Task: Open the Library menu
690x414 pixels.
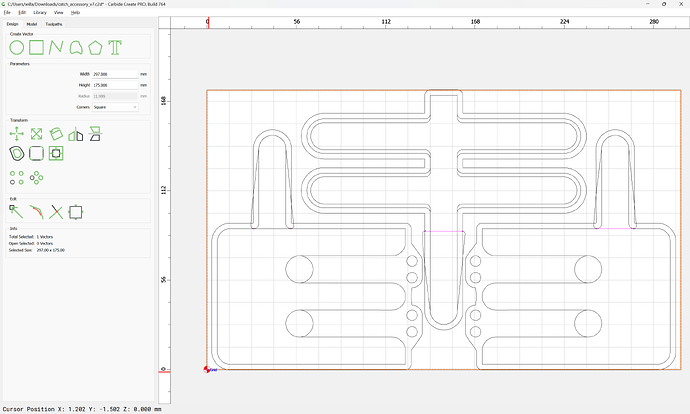Action: (40, 13)
